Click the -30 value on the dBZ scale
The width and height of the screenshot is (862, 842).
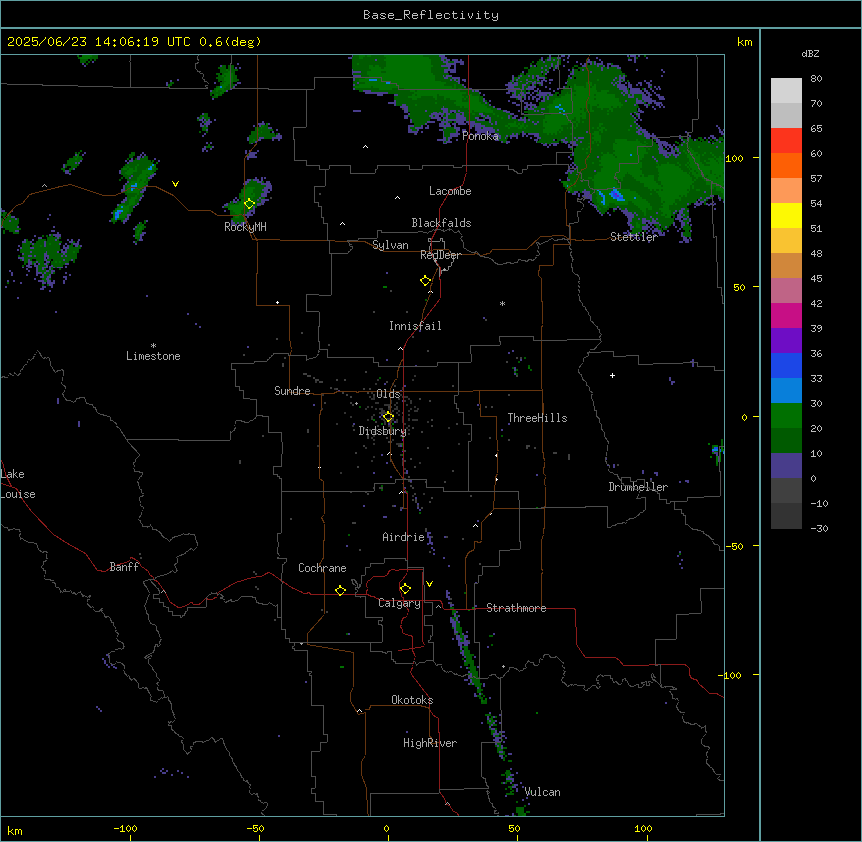coord(819,528)
